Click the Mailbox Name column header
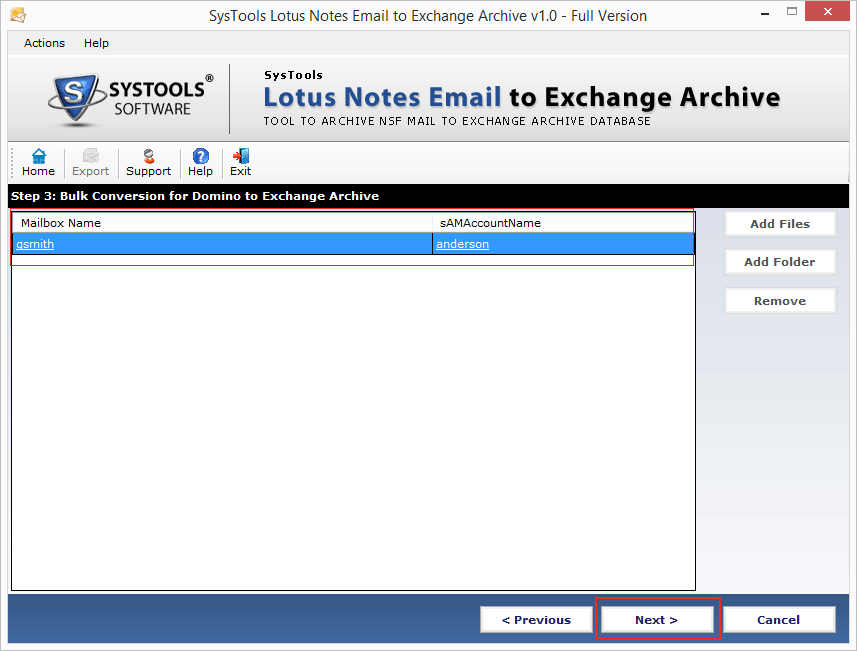 point(222,223)
